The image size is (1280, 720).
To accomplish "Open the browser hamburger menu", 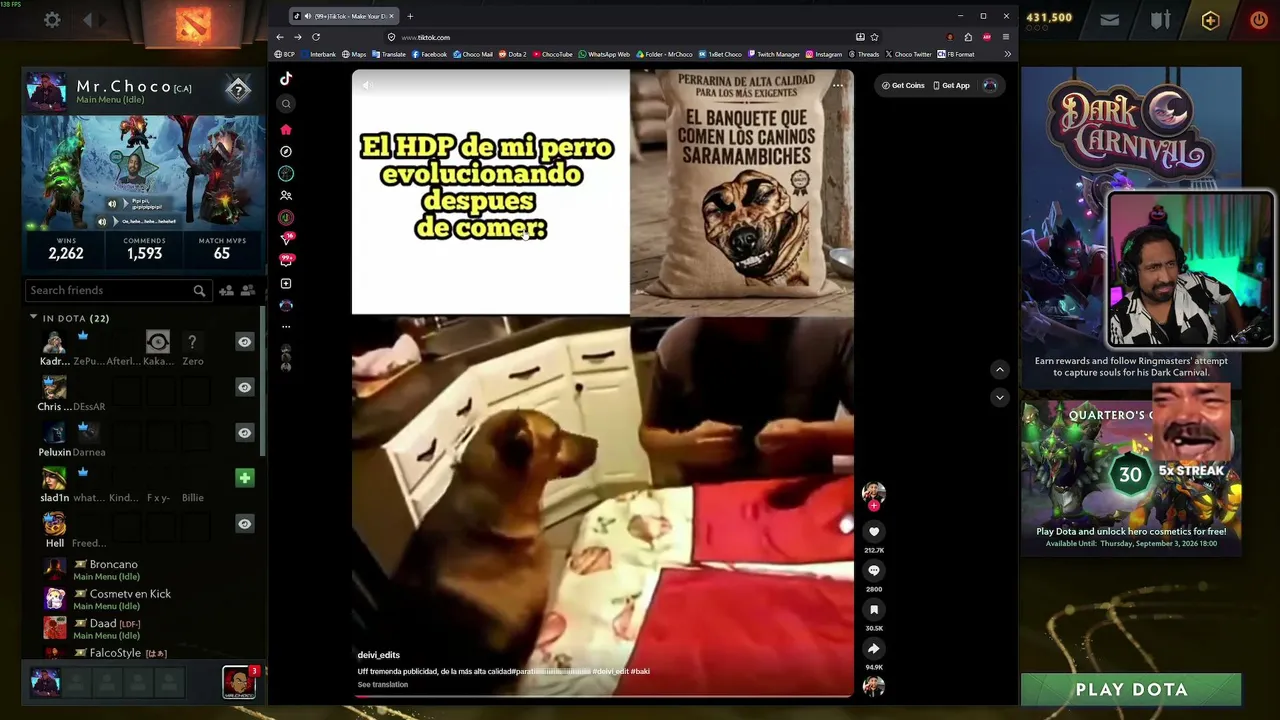I will (1005, 37).
